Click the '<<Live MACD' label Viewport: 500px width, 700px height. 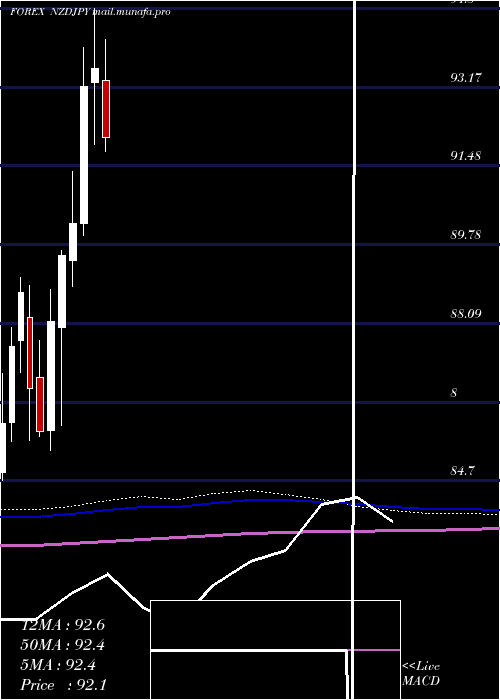pyautogui.click(x=421, y=673)
